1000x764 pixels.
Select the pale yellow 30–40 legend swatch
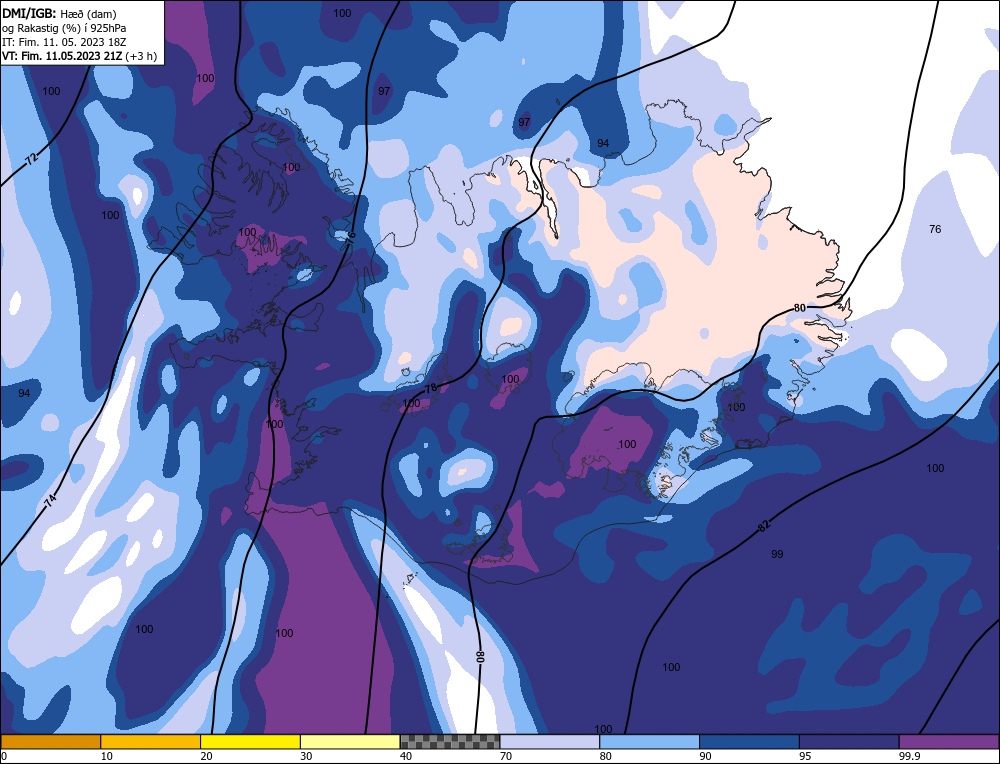[350, 742]
